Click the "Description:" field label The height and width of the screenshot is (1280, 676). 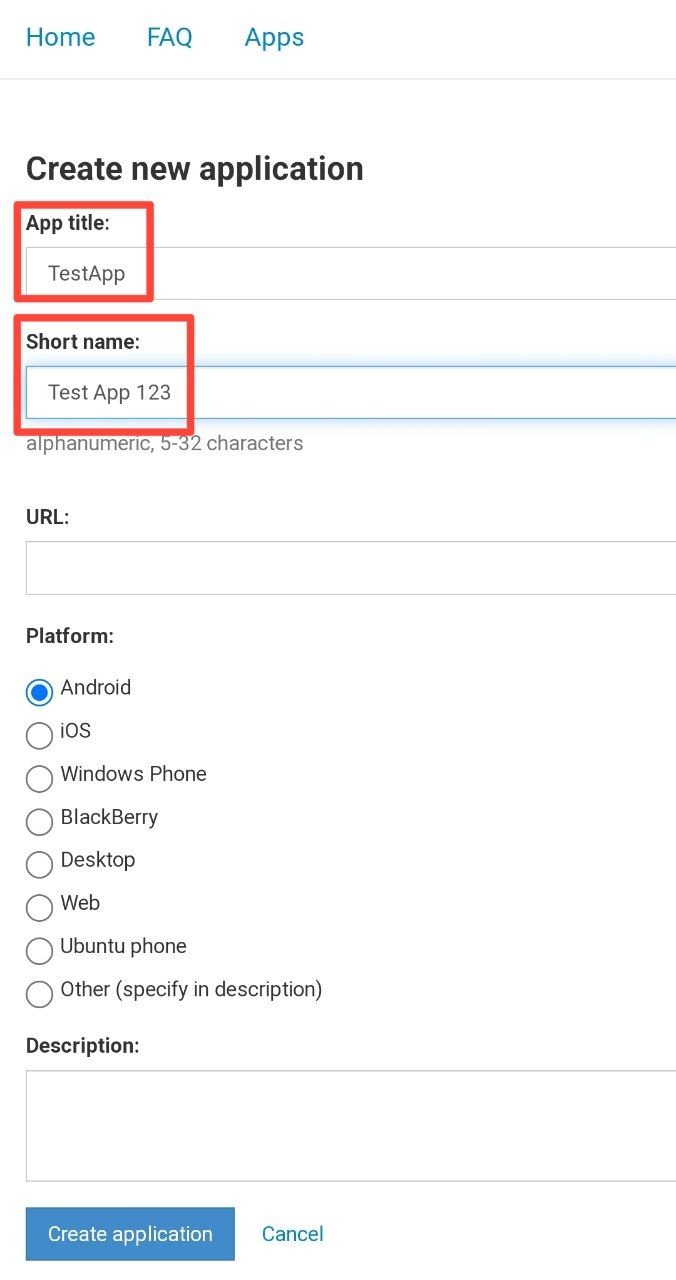[82, 1045]
